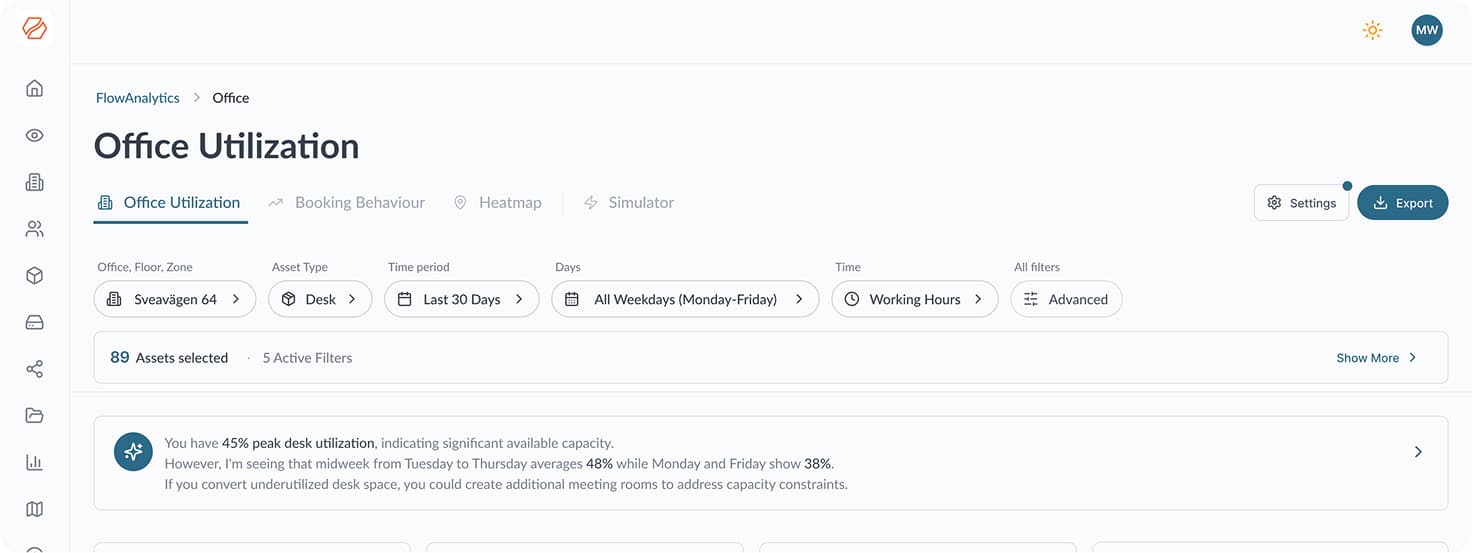Go to FlowAnalytics breadcrumb
This screenshot has width=1472, height=553.
point(138,98)
